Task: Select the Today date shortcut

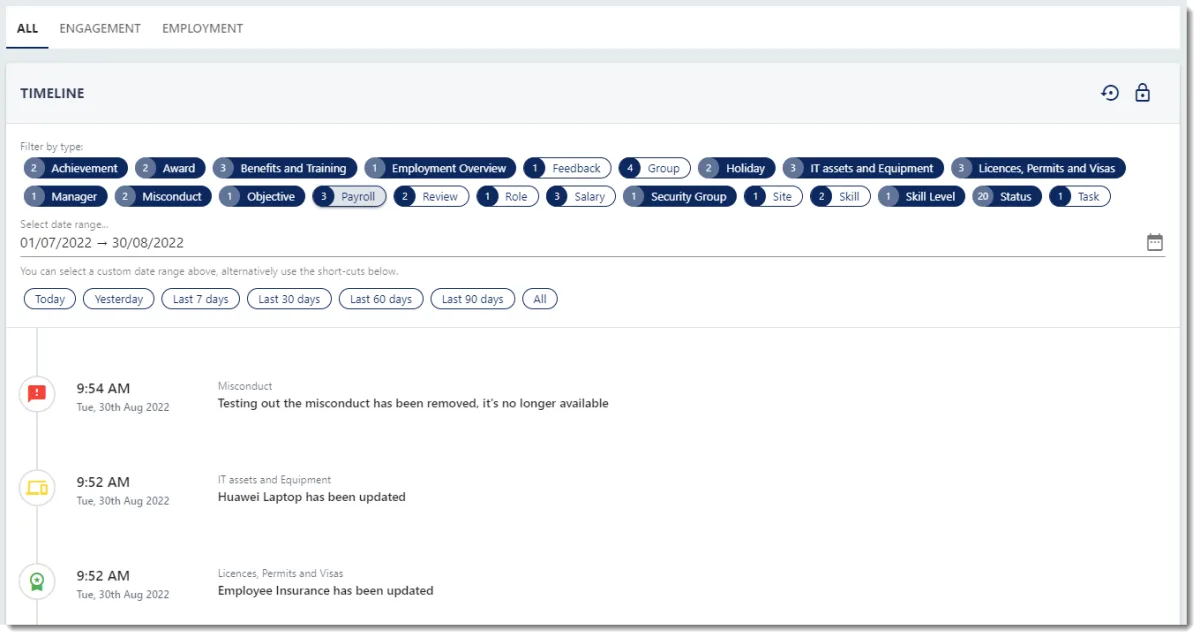Action: (50, 298)
